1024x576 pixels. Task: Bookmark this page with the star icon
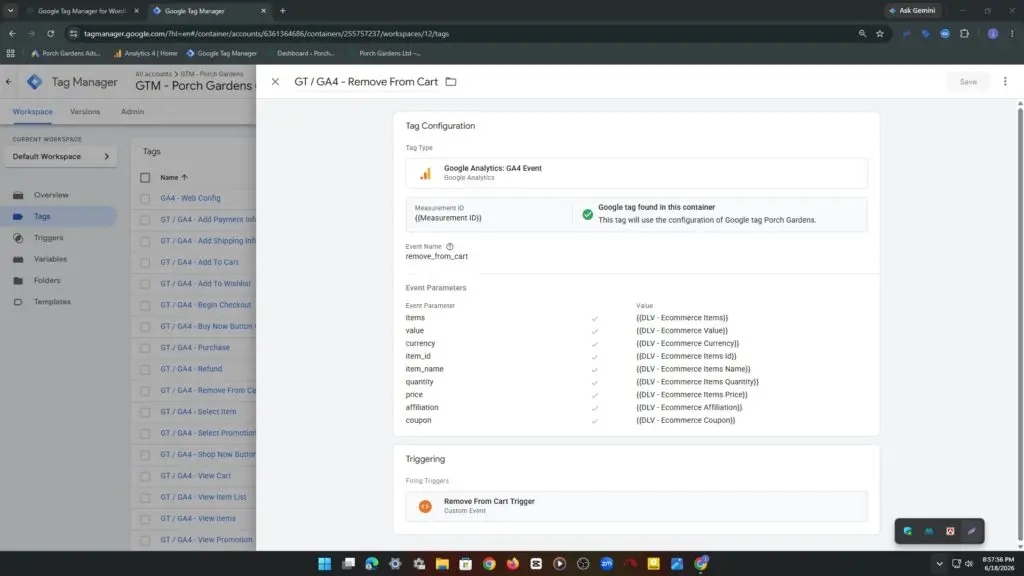[880, 33]
